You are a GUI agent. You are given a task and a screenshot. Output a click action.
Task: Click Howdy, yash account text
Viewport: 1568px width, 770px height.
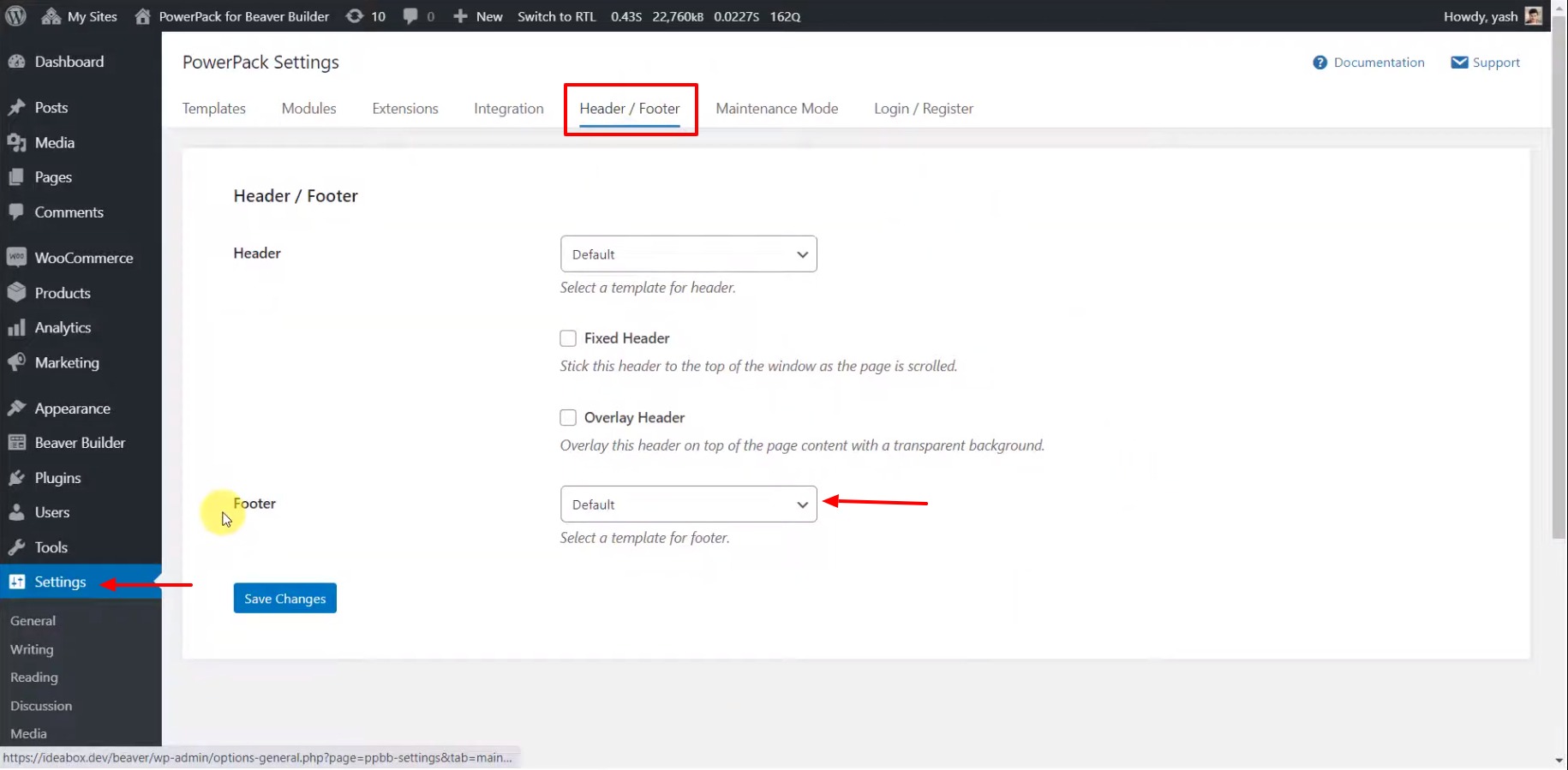point(1481,16)
